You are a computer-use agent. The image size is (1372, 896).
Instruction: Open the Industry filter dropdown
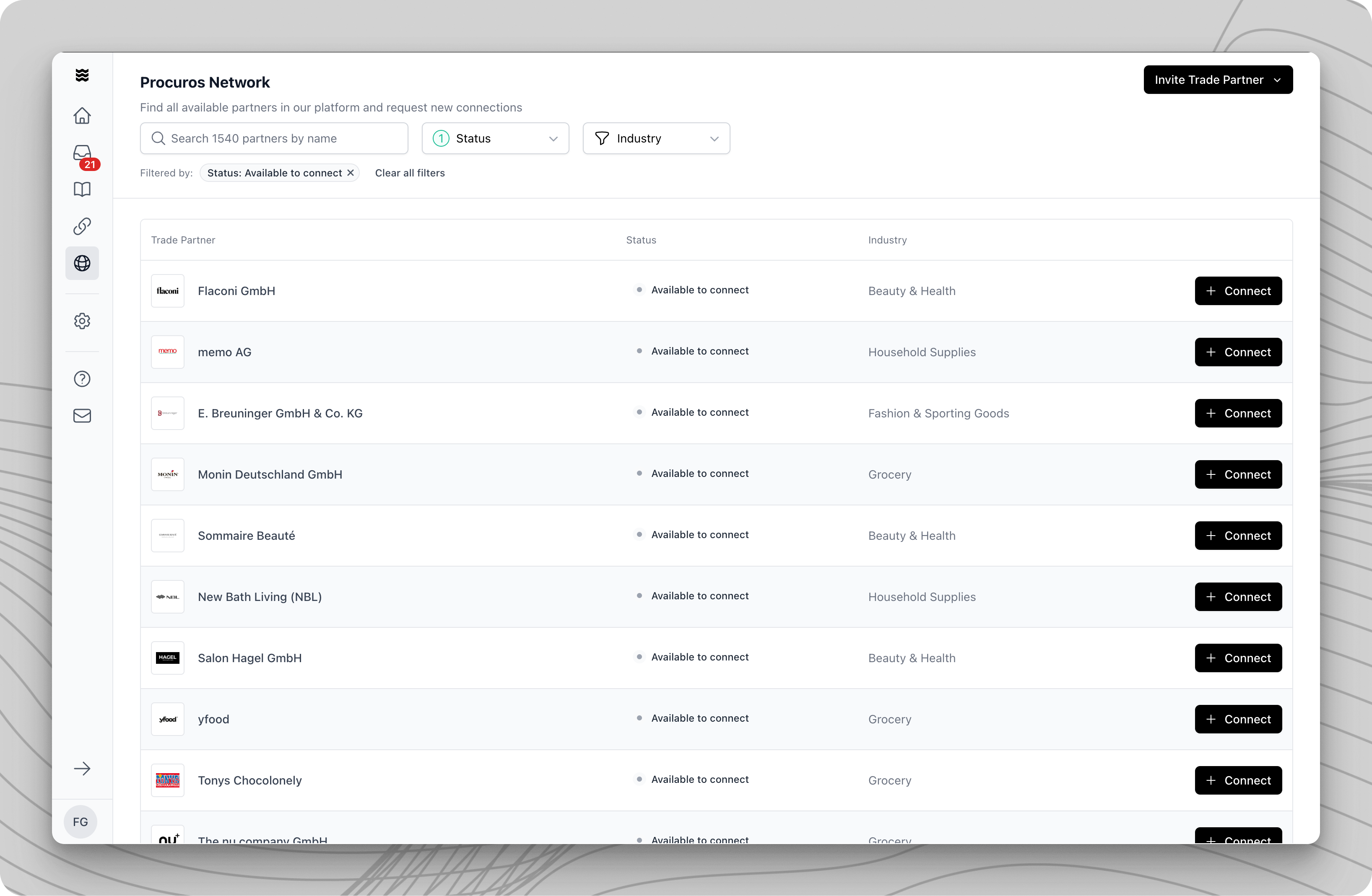coord(656,138)
